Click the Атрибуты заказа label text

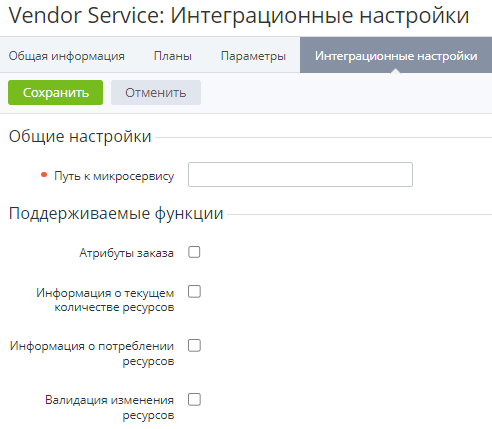(x=126, y=253)
